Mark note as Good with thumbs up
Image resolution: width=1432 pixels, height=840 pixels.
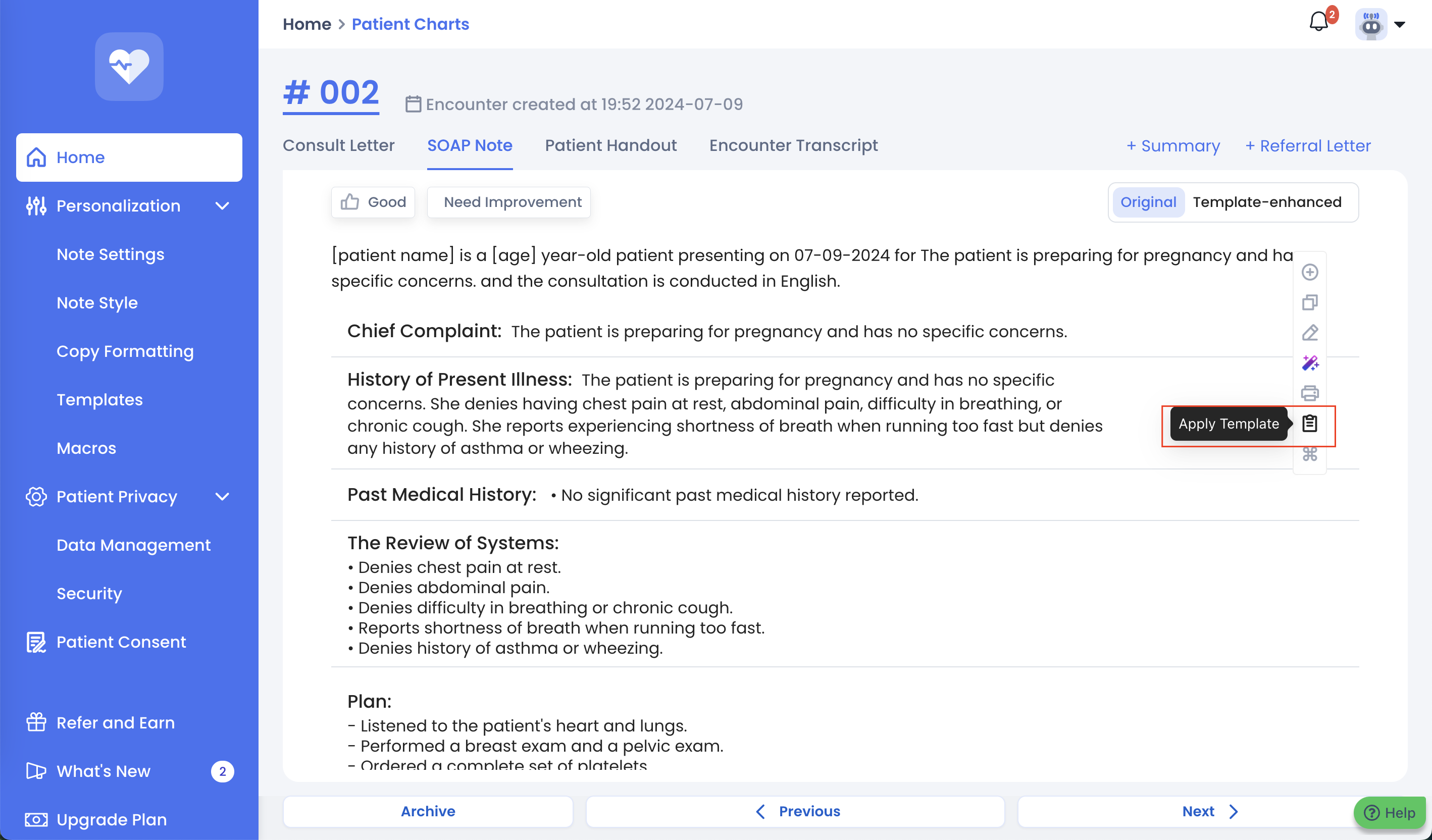pos(373,202)
